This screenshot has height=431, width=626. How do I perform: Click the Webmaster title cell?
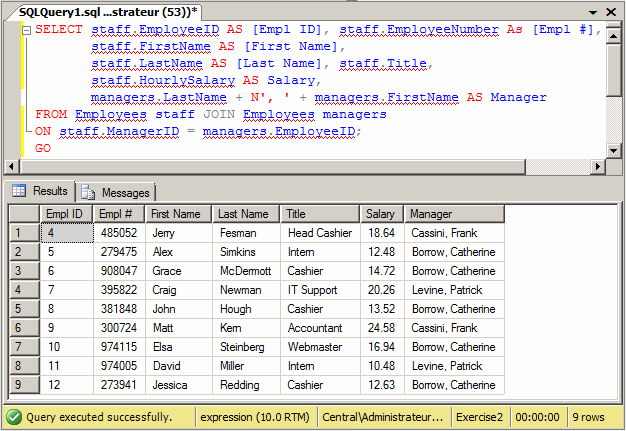[321, 347]
